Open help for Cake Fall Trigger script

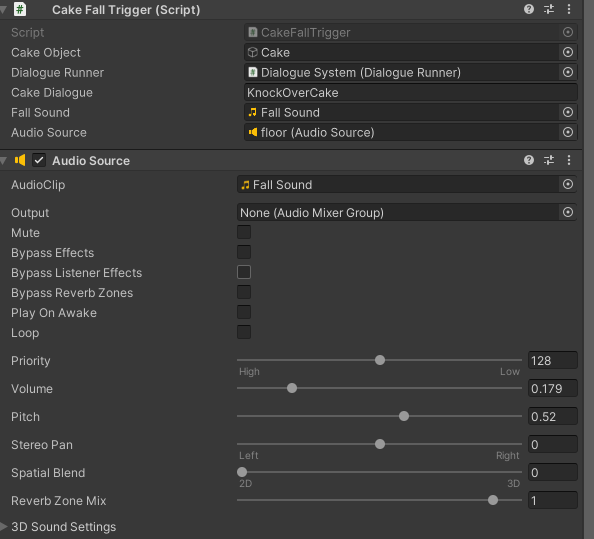pos(529,9)
